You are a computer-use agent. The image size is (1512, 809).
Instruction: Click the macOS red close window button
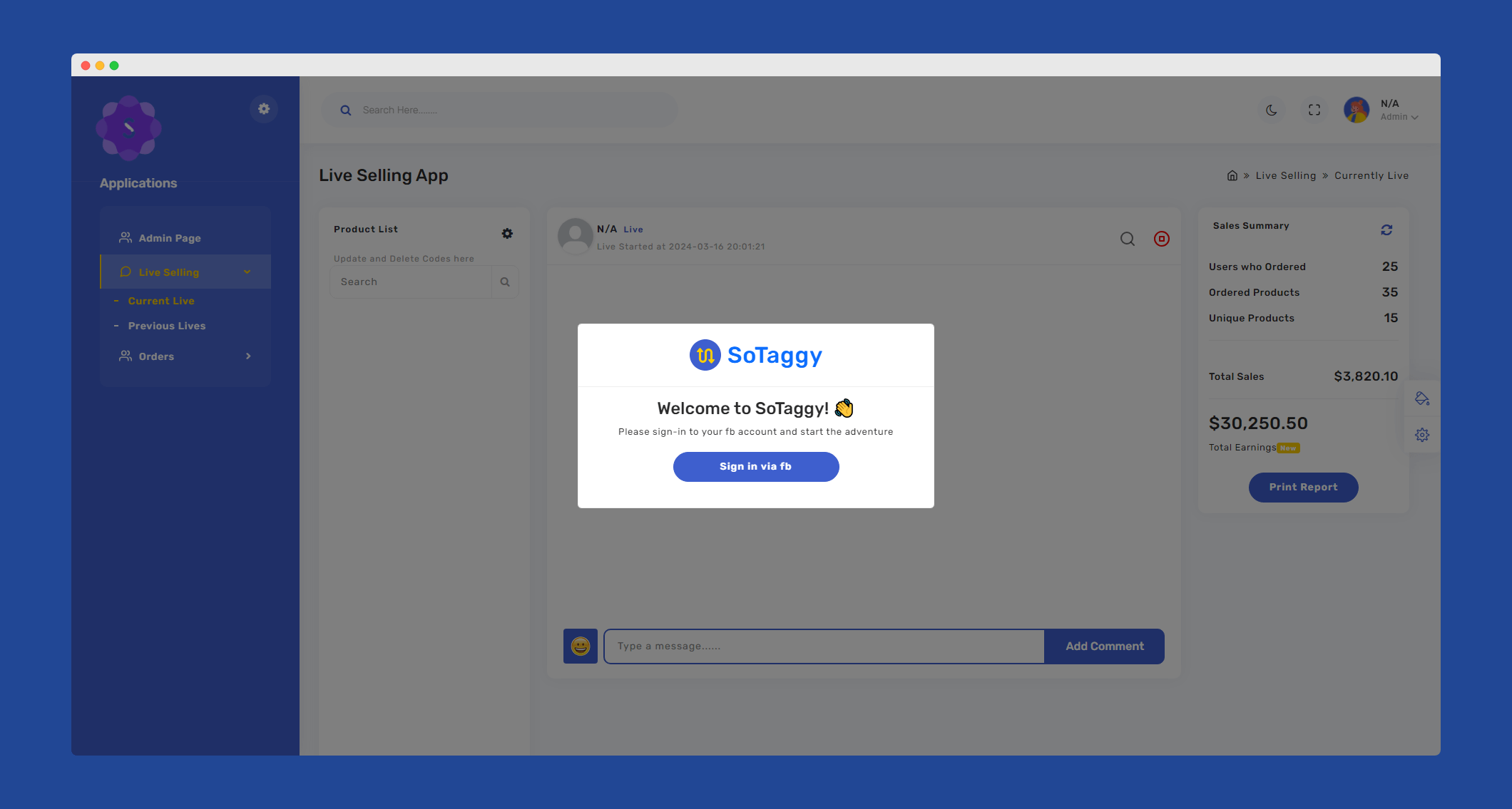[x=86, y=66]
